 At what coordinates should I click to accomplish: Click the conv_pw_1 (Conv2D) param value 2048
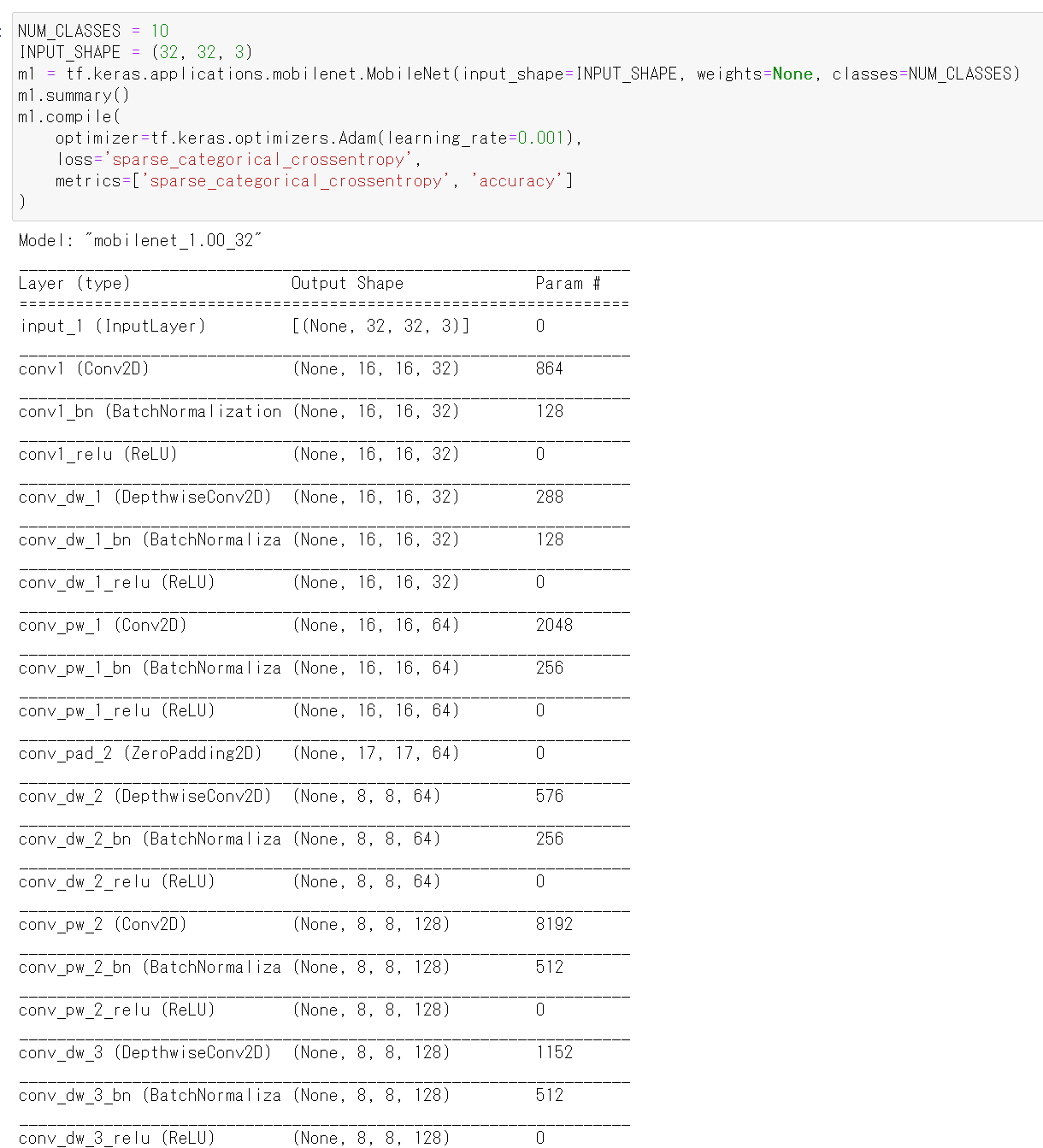point(554,625)
